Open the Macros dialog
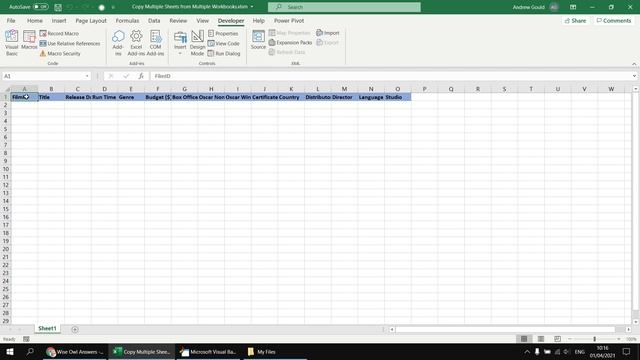 29,41
